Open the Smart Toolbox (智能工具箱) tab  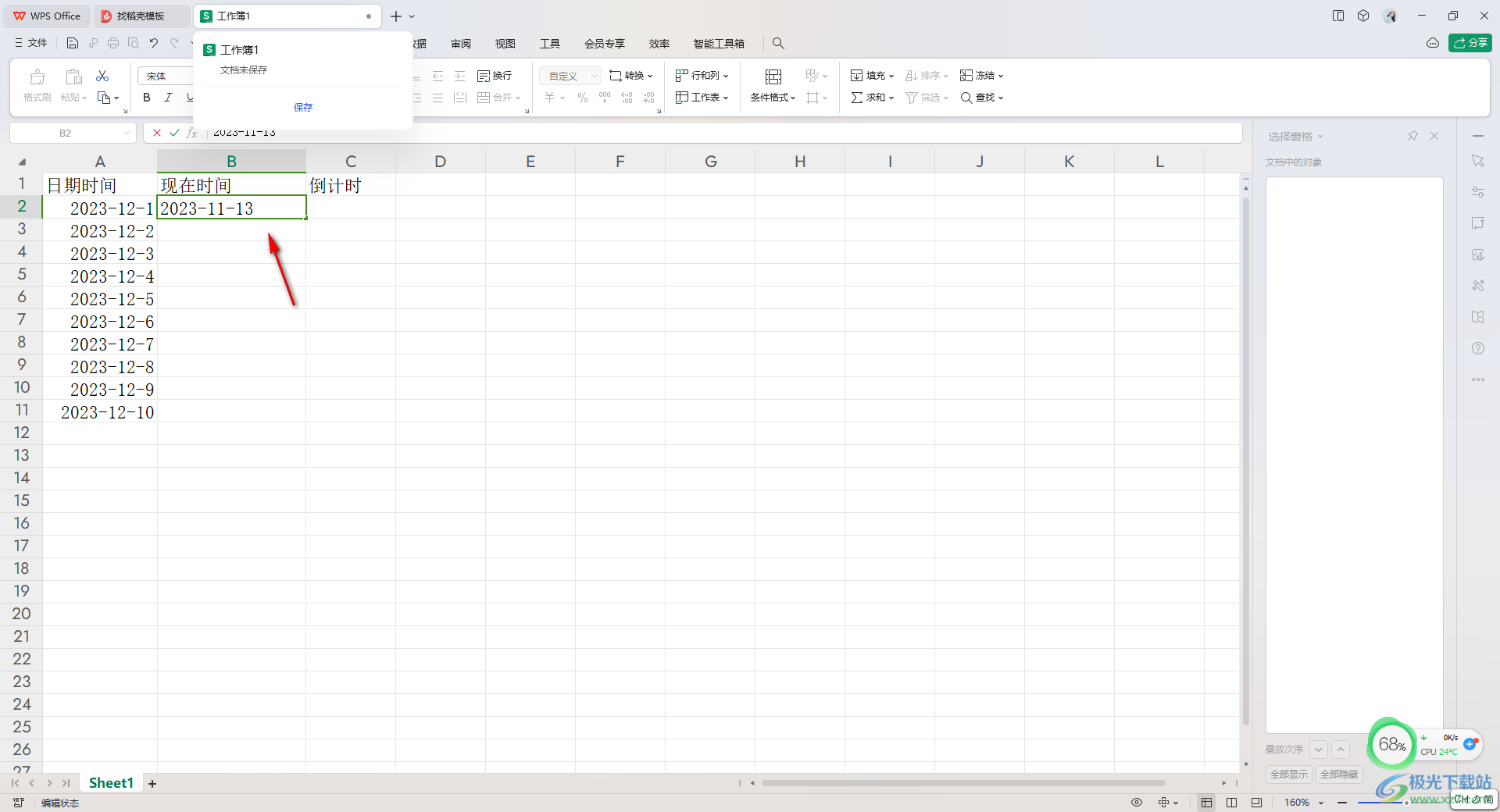pyautogui.click(x=719, y=44)
